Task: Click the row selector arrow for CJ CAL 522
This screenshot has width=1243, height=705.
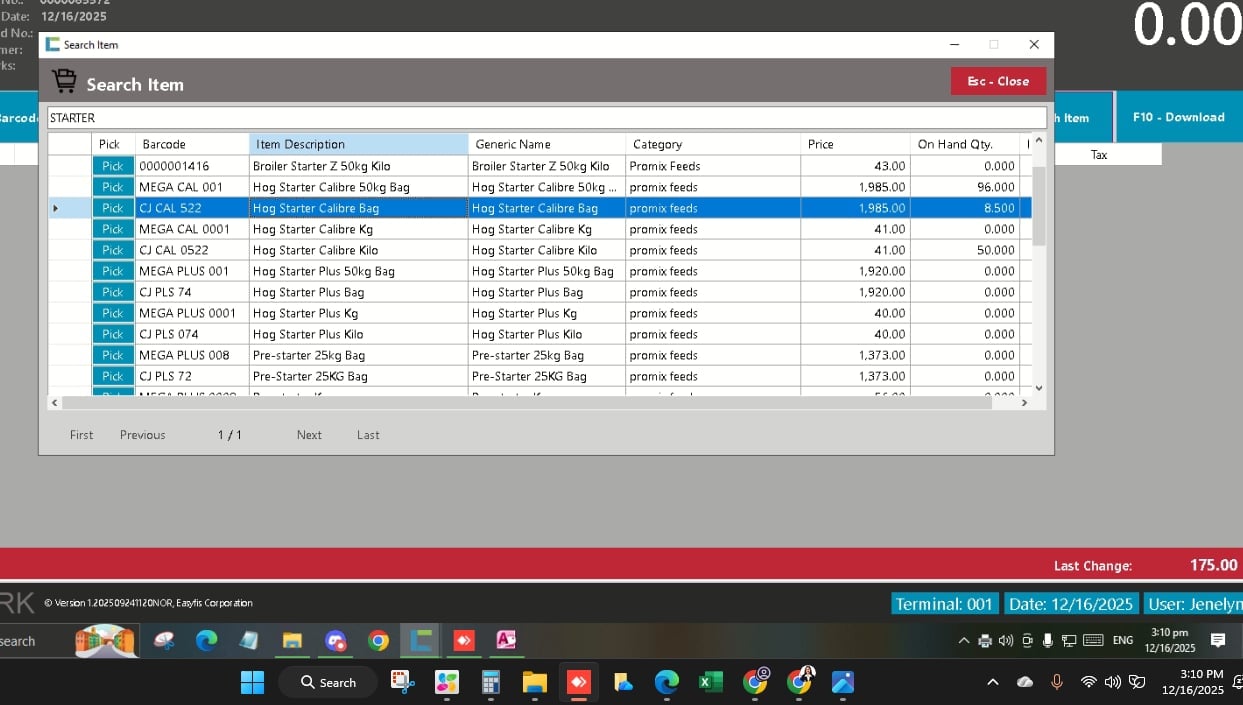Action: tap(56, 208)
